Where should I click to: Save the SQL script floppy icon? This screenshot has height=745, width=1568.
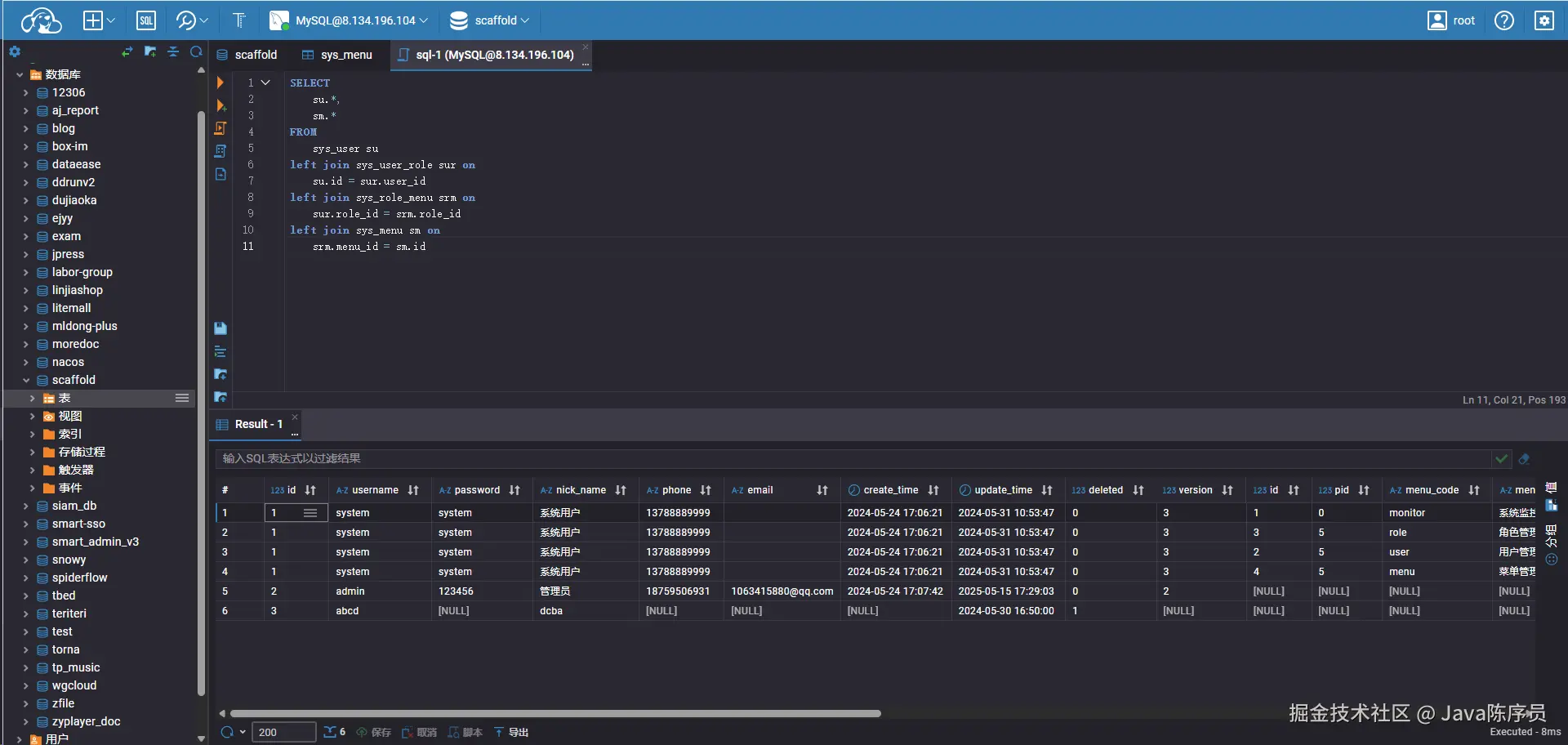pyautogui.click(x=220, y=328)
